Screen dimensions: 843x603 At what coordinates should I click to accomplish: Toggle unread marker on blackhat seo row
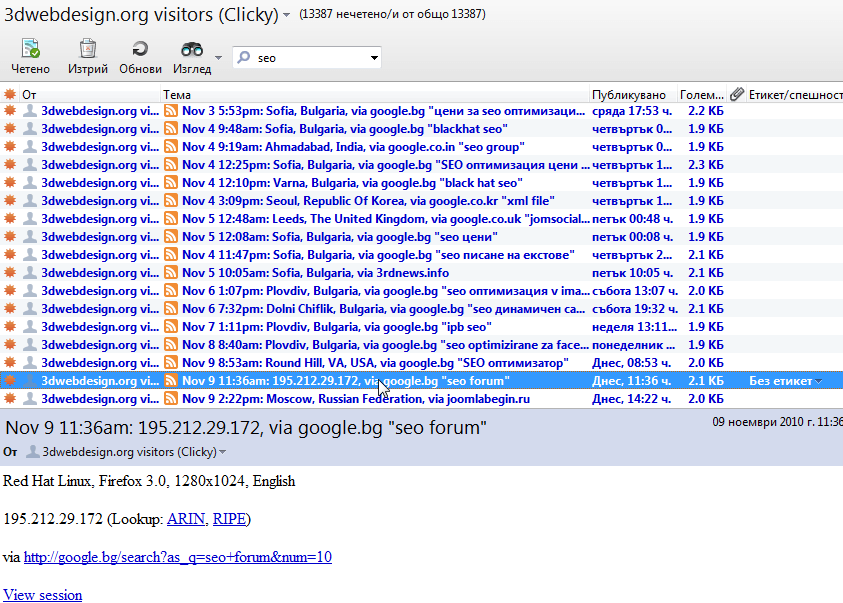click(10, 128)
